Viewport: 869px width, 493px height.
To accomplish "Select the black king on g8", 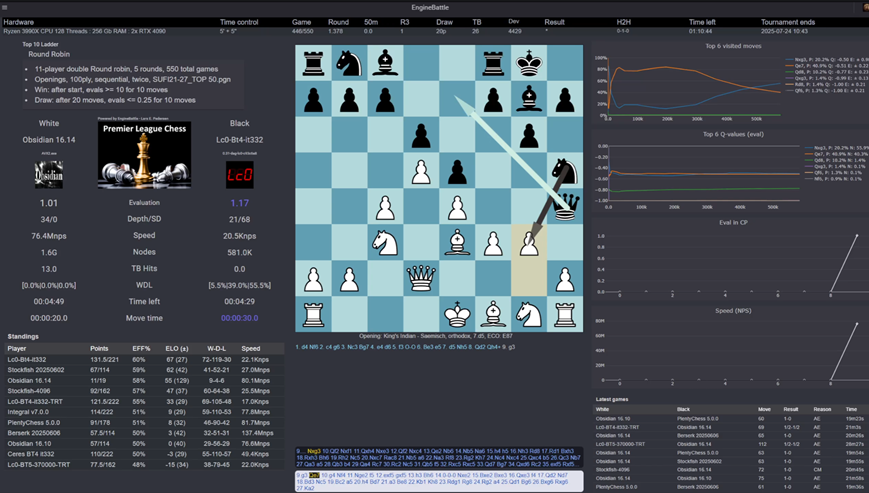I will [529, 64].
